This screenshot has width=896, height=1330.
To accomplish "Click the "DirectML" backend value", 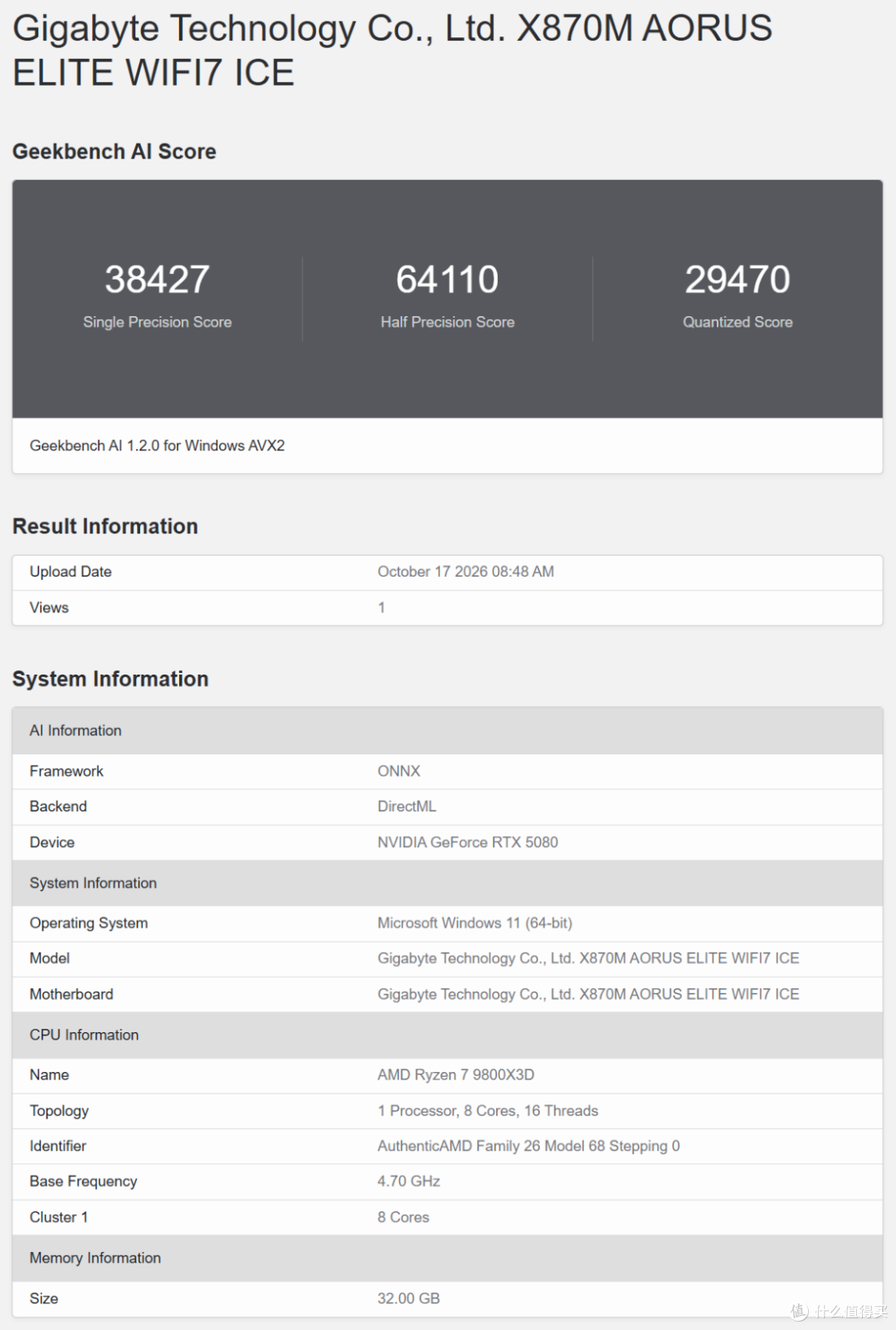I will (x=407, y=806).
